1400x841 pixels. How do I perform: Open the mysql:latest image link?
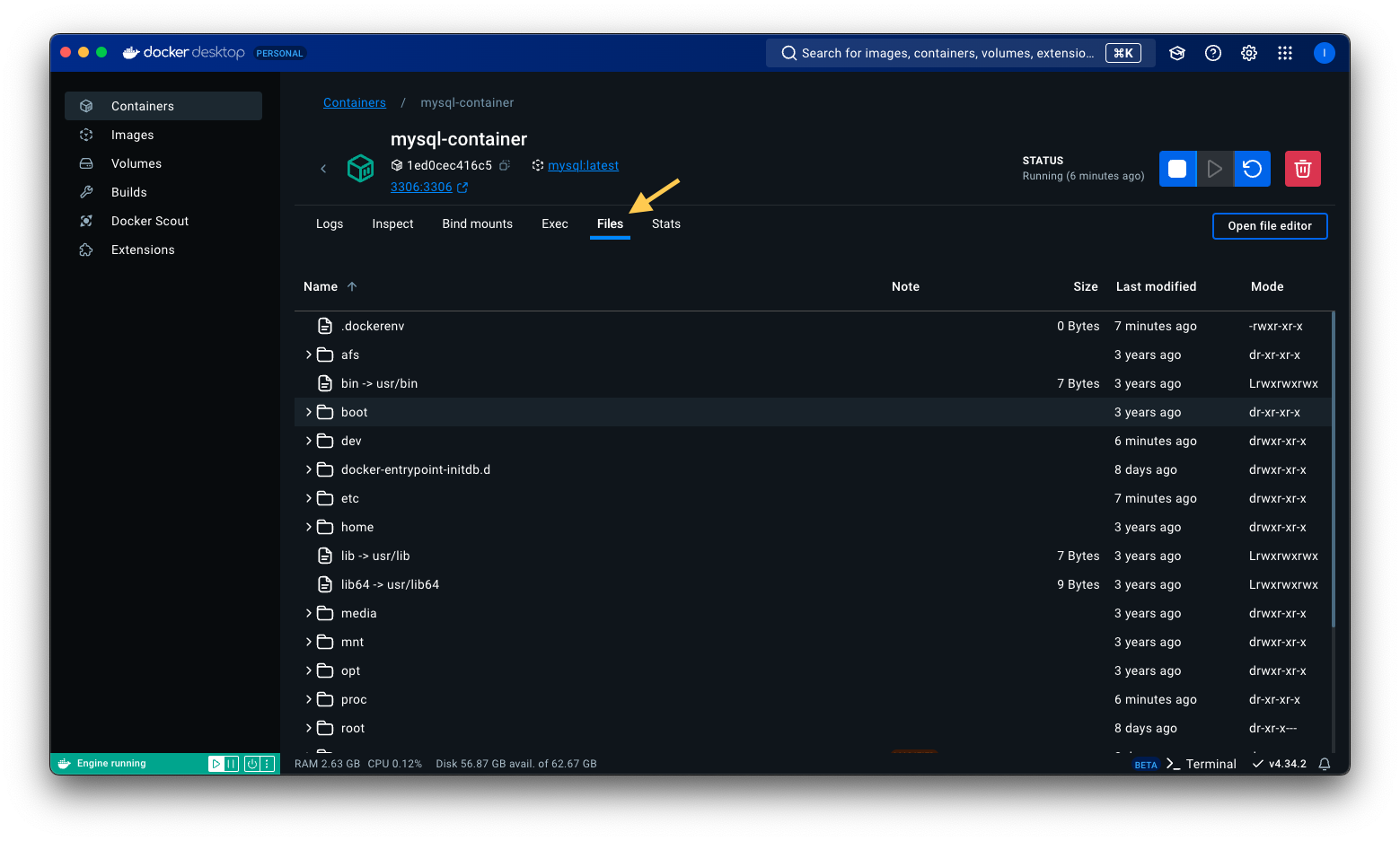584,165
